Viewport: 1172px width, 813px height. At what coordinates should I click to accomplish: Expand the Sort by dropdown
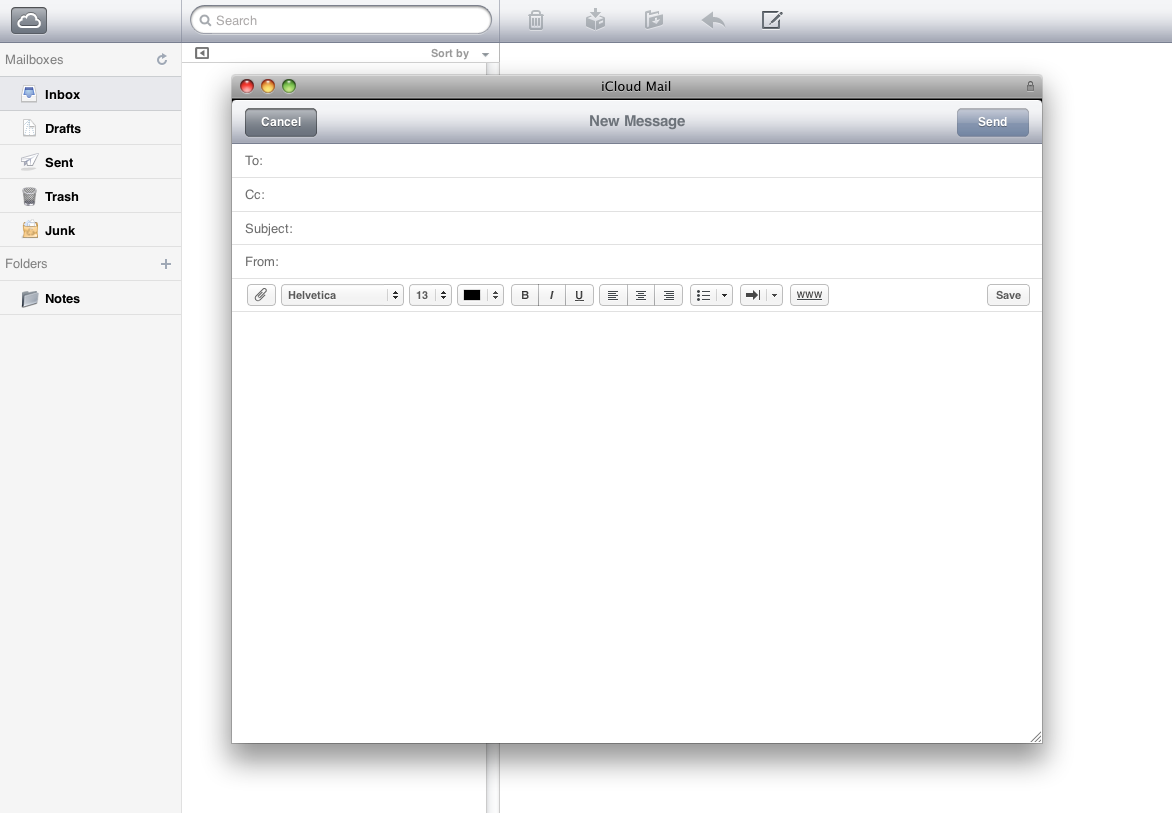click(459, 53)
